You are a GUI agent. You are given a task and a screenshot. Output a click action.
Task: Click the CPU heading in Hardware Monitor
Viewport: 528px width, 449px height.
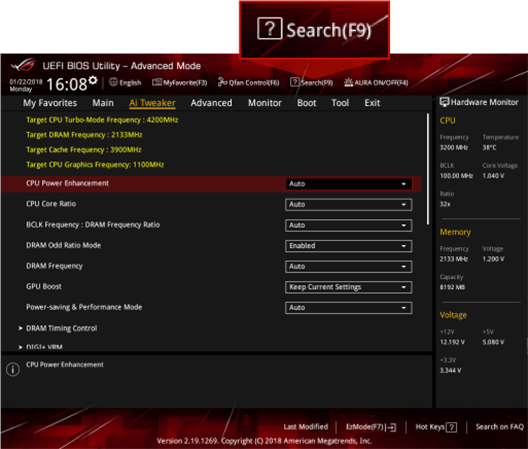(448, 121)
